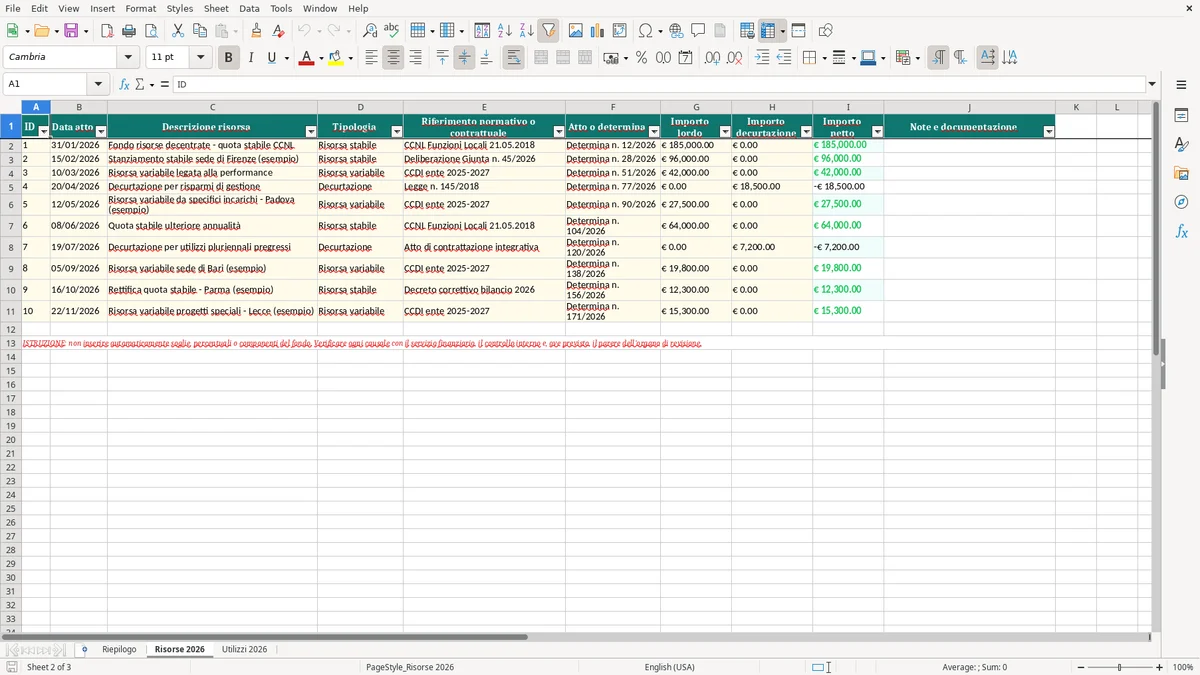Open Underline style dropdown arrow

pyautogui.click(x=286, y=58)
